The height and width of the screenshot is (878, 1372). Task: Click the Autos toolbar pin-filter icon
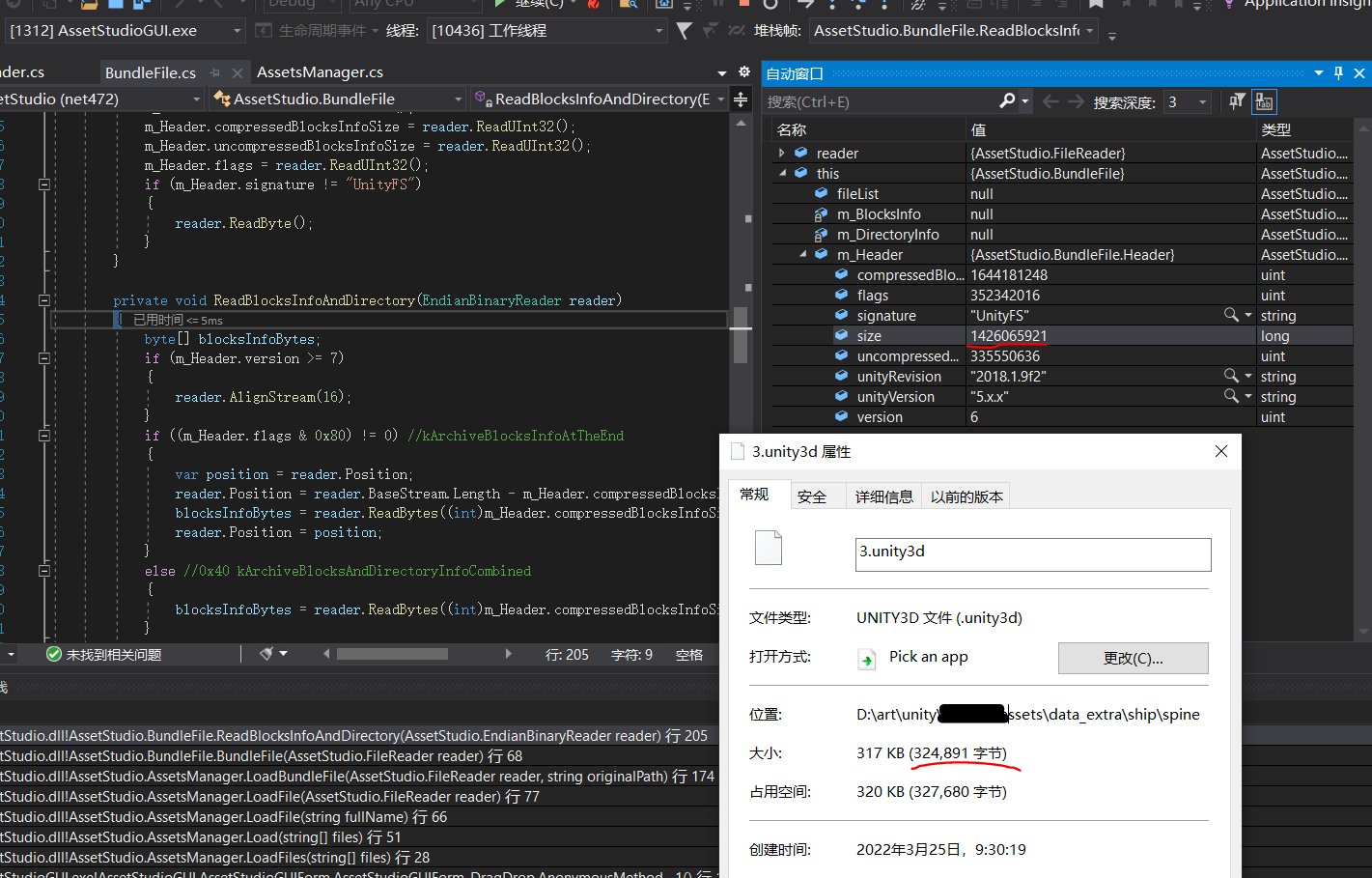coord(1237,101)
